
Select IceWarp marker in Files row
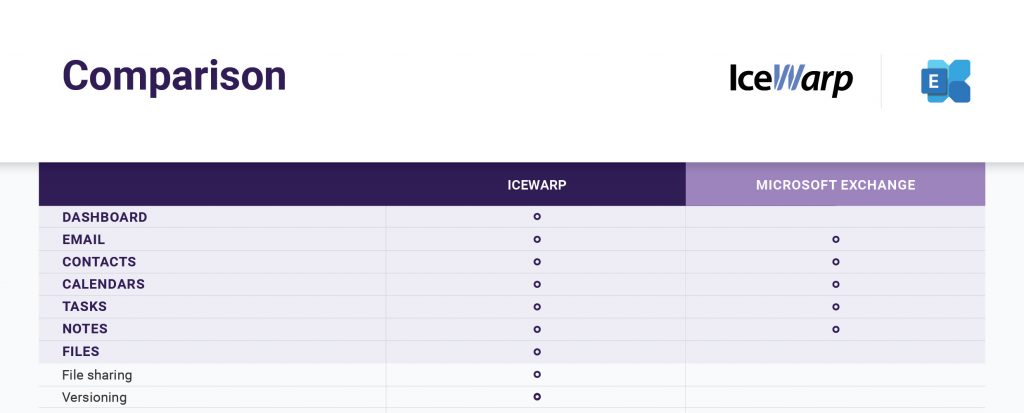coord(537,352)
